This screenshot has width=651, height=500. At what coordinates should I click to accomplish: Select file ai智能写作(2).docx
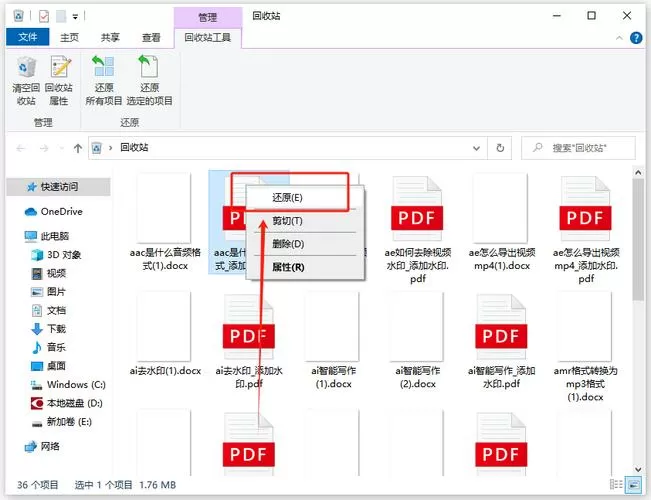(x=417, y=341)
